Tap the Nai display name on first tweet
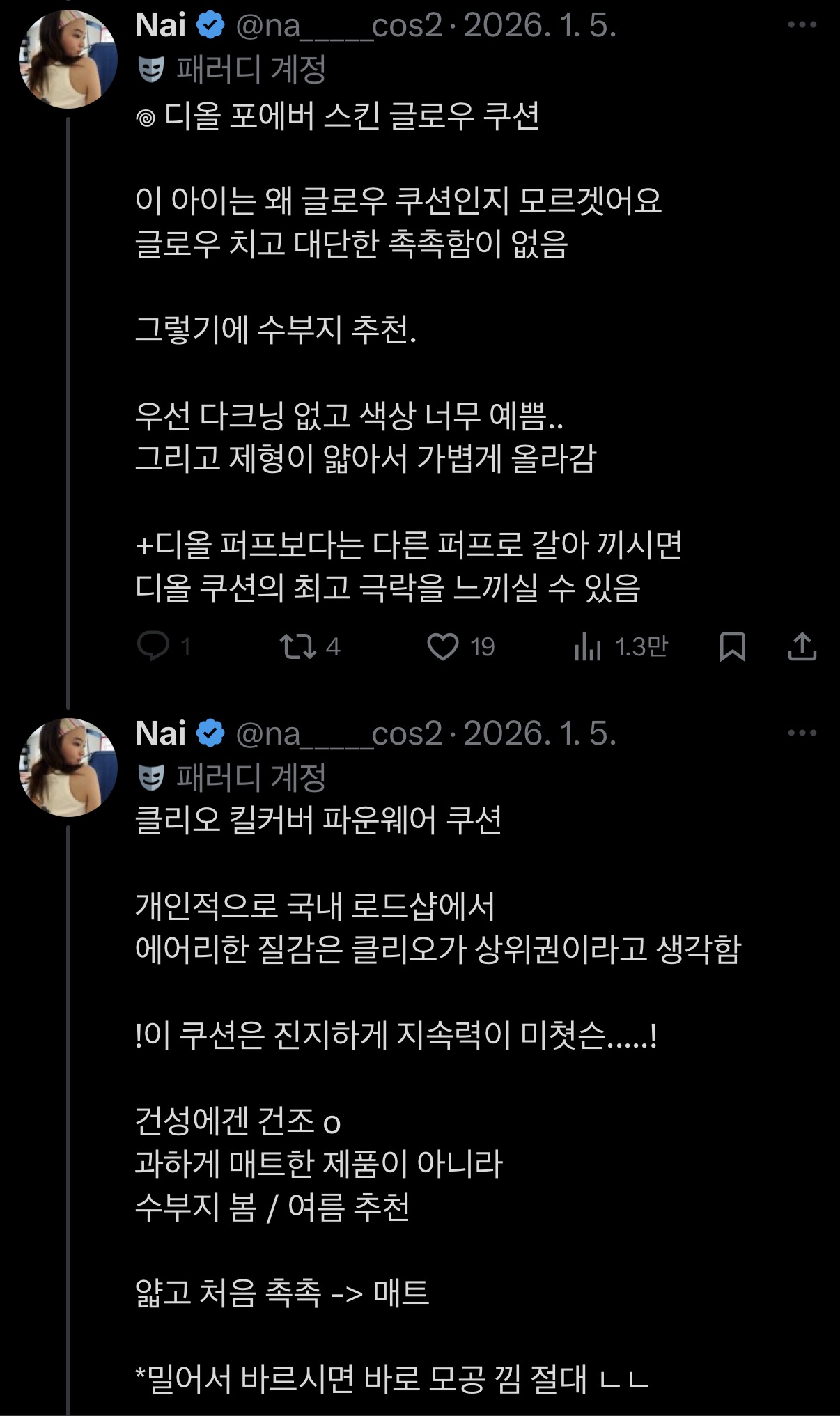 pyautogui.click(x=161, y=25)
